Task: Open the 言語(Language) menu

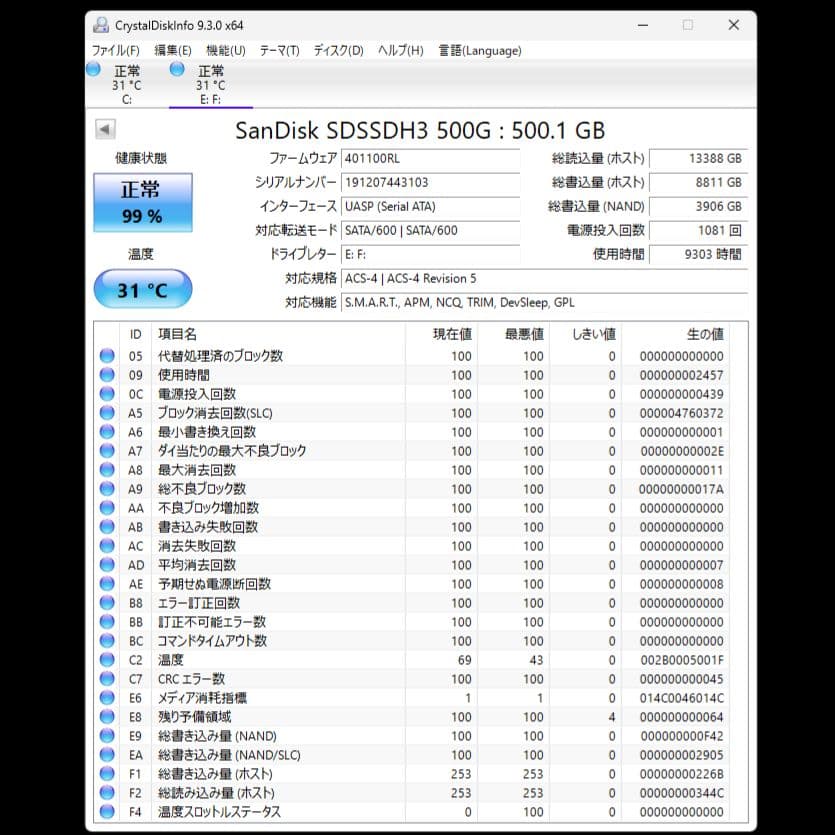Action: pos(480,51)
